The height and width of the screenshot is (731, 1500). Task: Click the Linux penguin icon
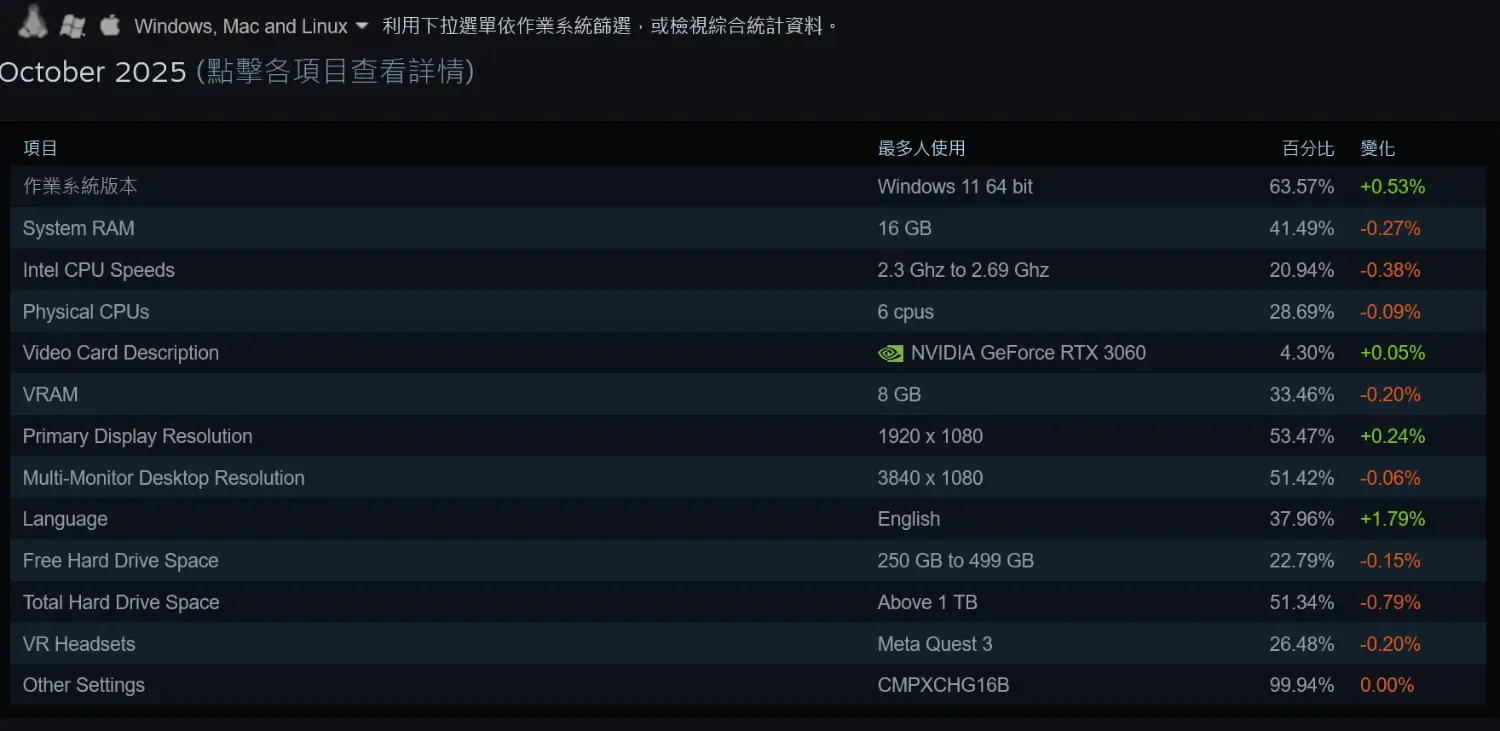click(32, 22)
